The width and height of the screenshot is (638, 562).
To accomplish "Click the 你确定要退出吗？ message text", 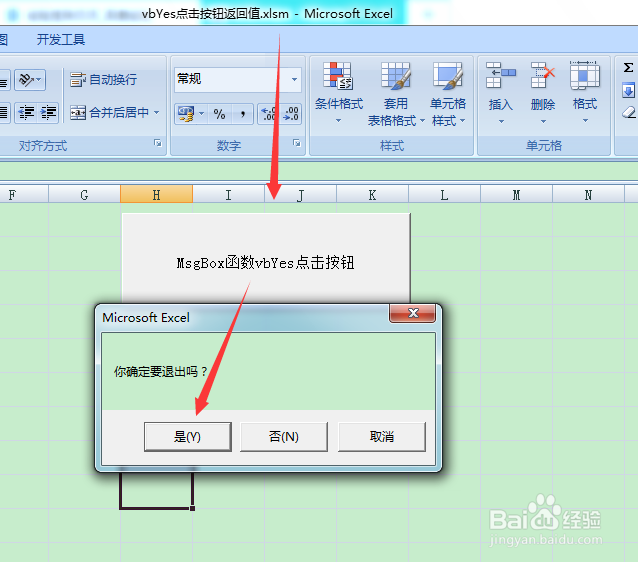I will (x=161, y=372).
